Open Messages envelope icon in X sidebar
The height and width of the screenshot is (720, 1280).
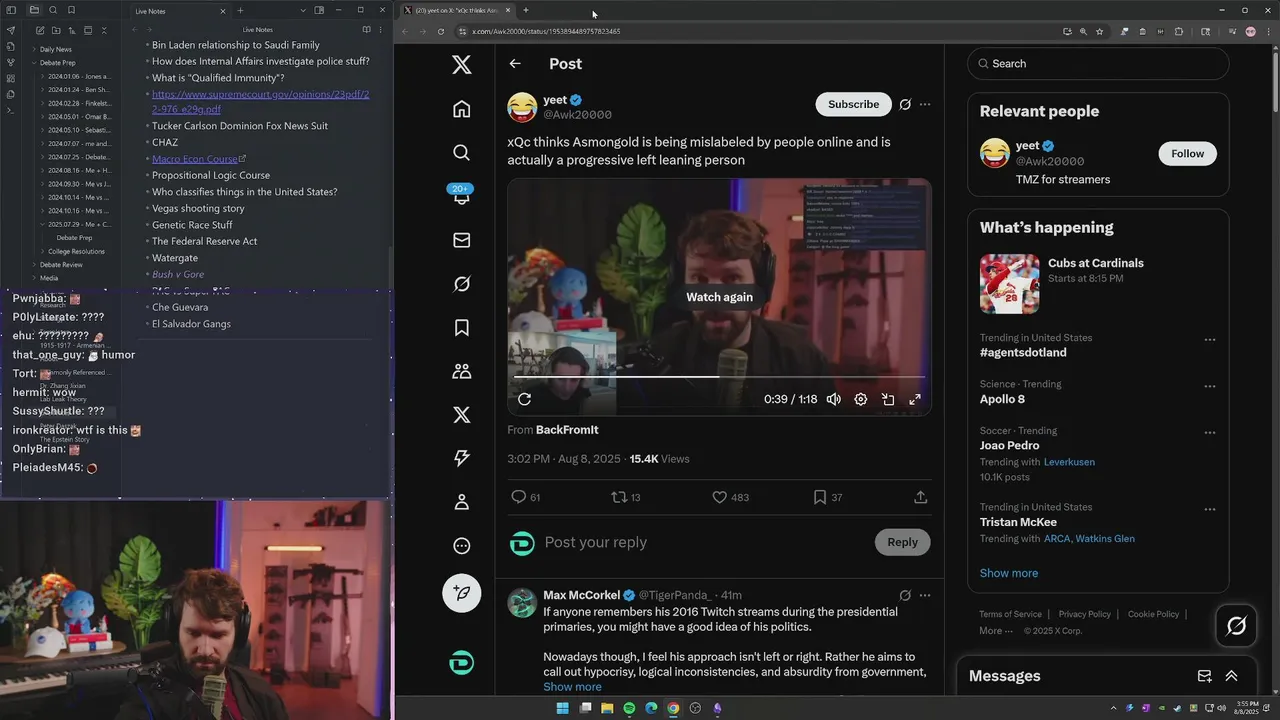[x=461, y=240]
